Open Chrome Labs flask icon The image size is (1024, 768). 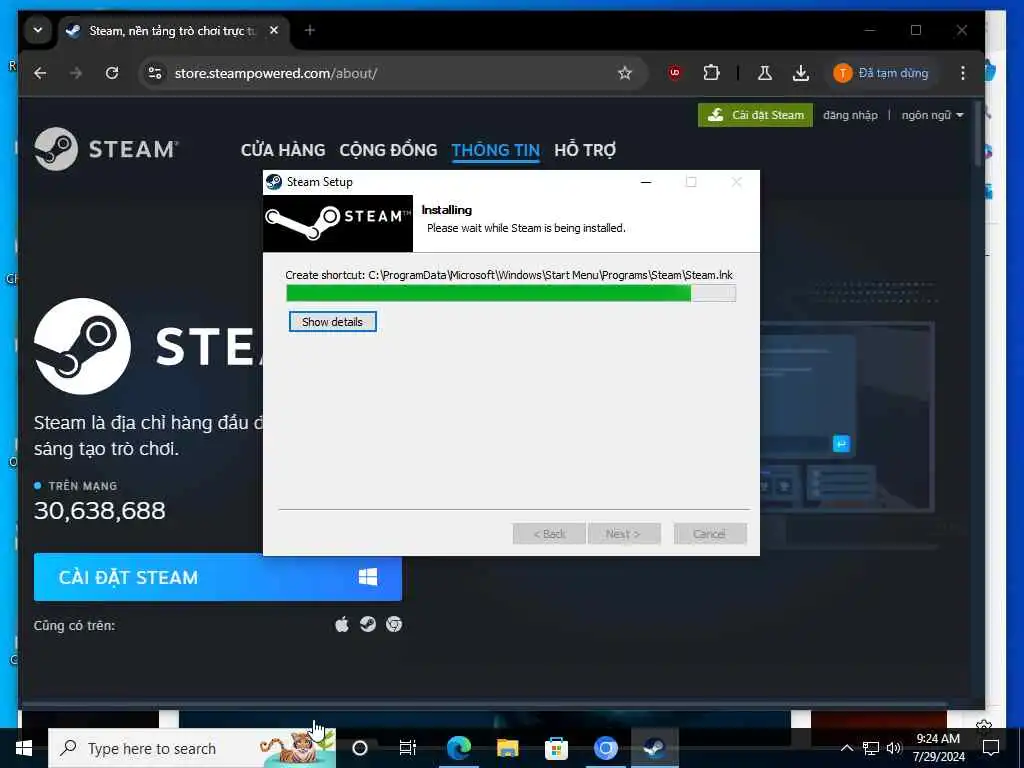pyautogui.click(x=765, y=73)
